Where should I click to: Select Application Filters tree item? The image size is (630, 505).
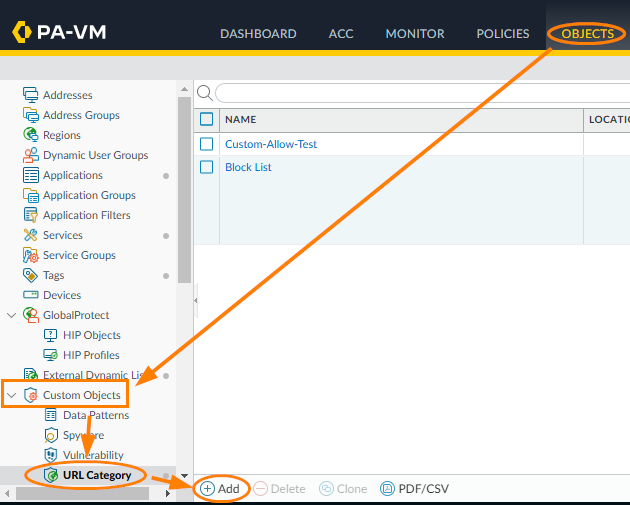(86, 215)
